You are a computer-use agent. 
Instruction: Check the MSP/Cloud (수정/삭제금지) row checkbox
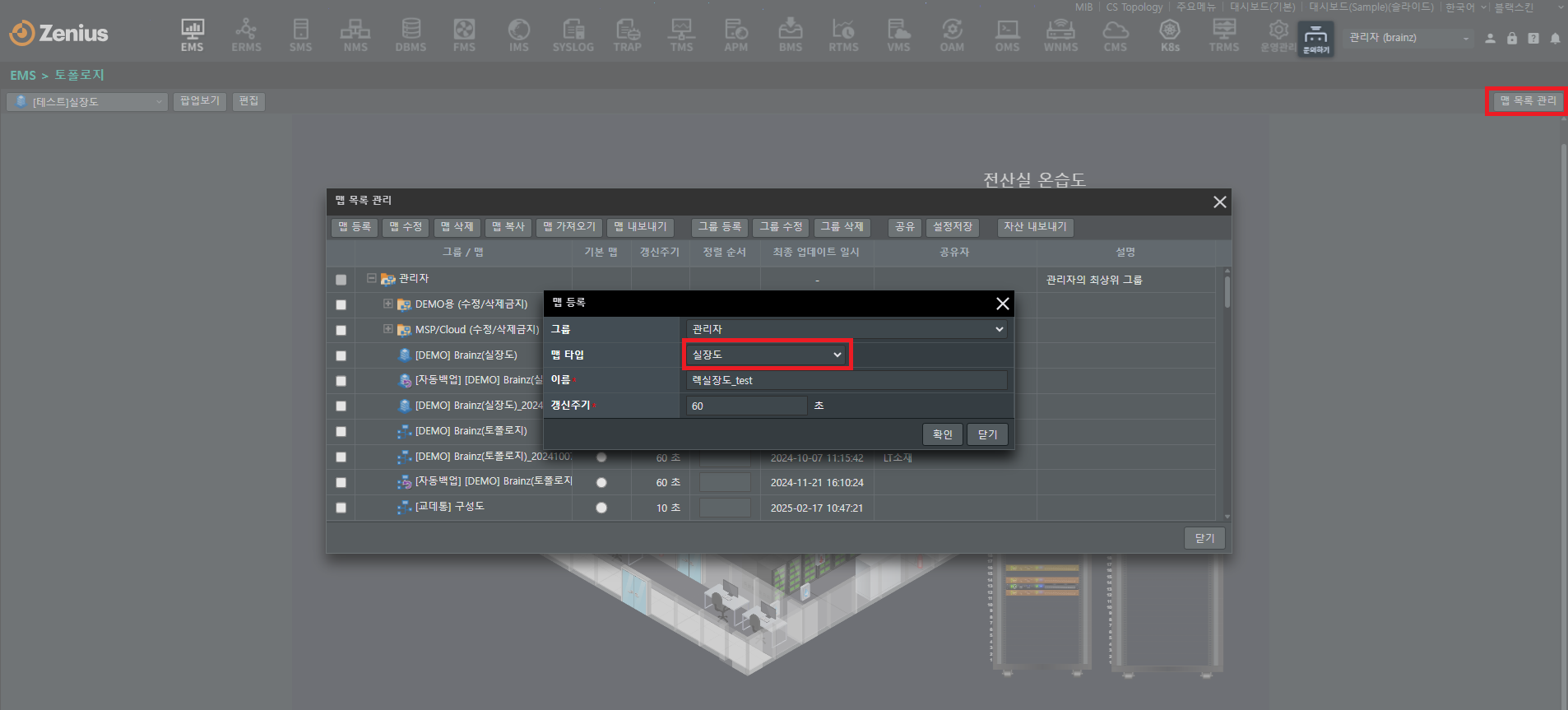point(341,330)
